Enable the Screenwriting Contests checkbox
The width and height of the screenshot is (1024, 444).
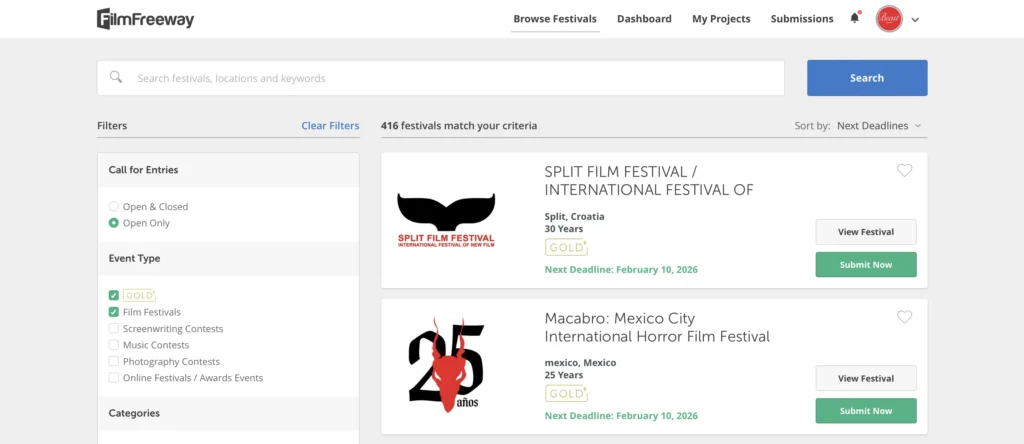(x=114, y=329)
